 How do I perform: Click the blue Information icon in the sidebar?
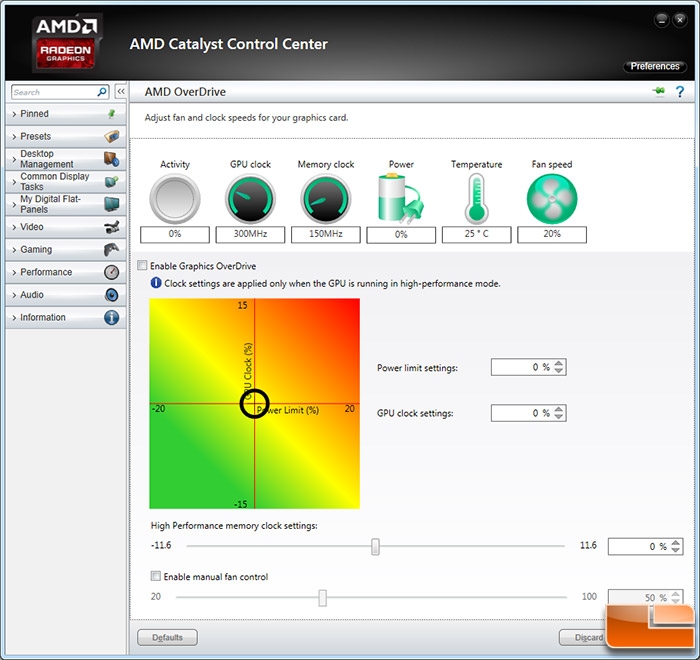click(112, 317)
